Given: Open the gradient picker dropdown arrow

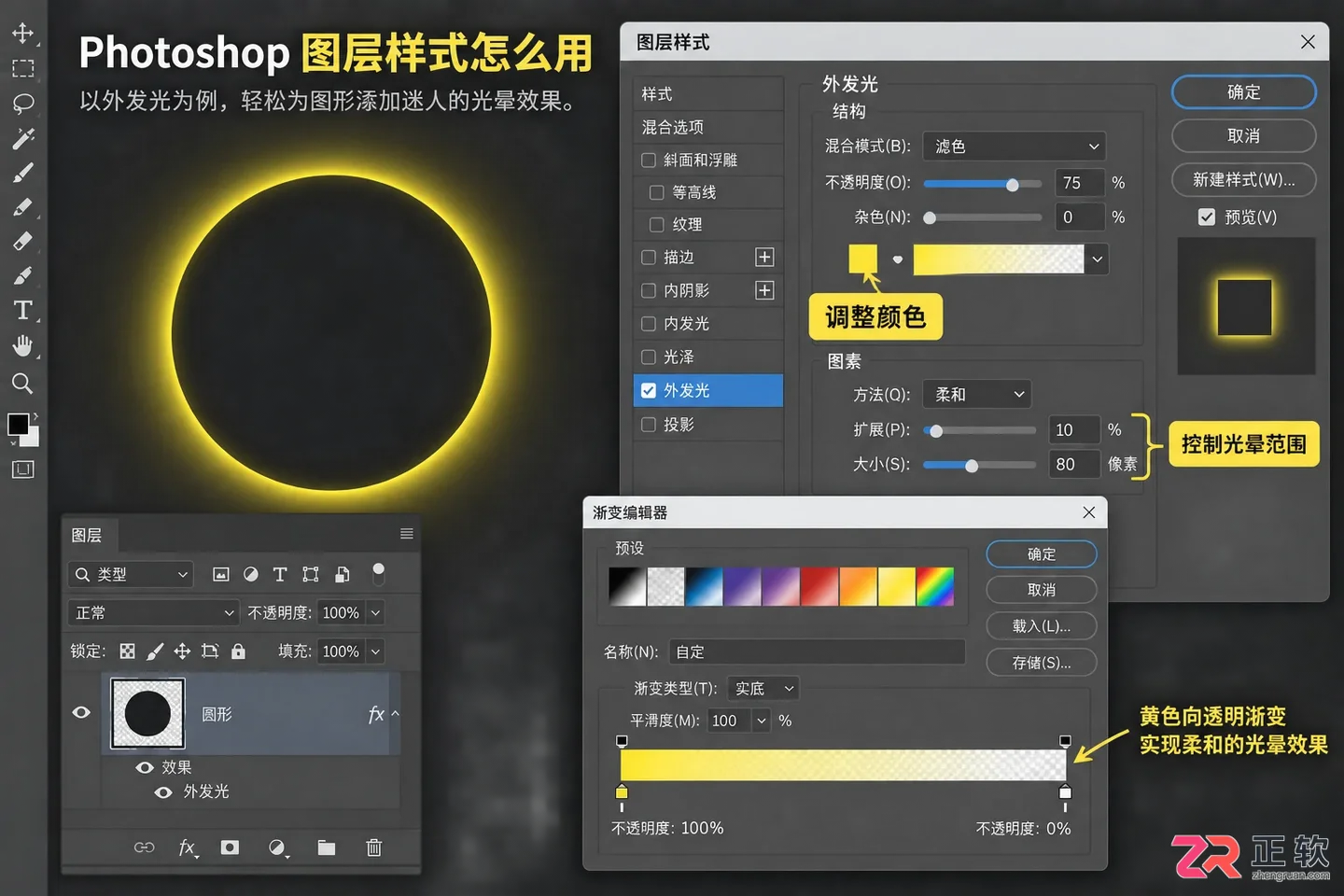Looking at the screenshot, I should pos(1098,259).
